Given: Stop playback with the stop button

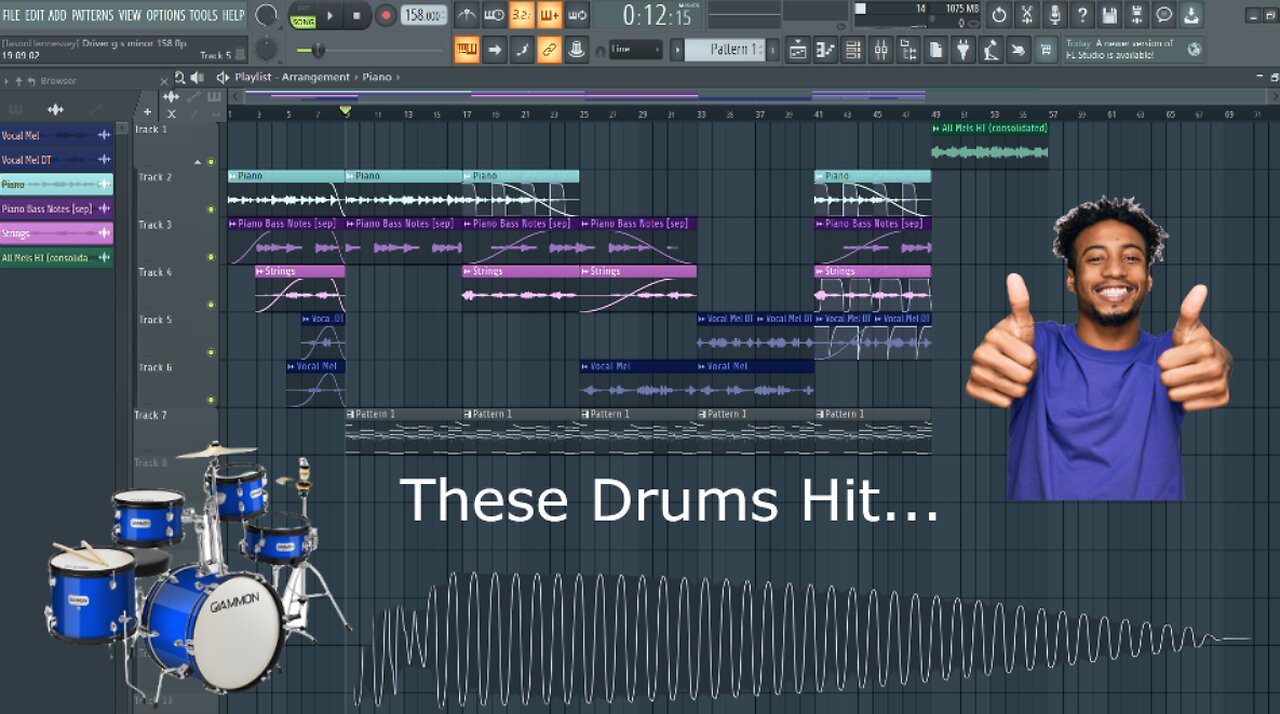Looking at the screenshot, I should point(357,15).
